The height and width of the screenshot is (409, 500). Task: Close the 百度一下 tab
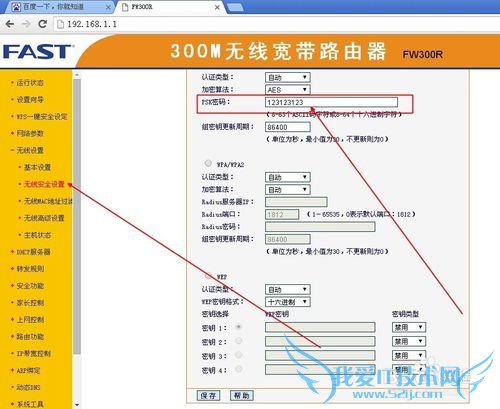tap(108, 7)
